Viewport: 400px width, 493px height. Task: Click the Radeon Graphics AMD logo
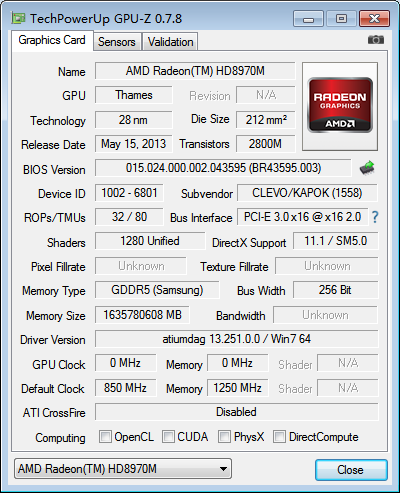[340, 106]
